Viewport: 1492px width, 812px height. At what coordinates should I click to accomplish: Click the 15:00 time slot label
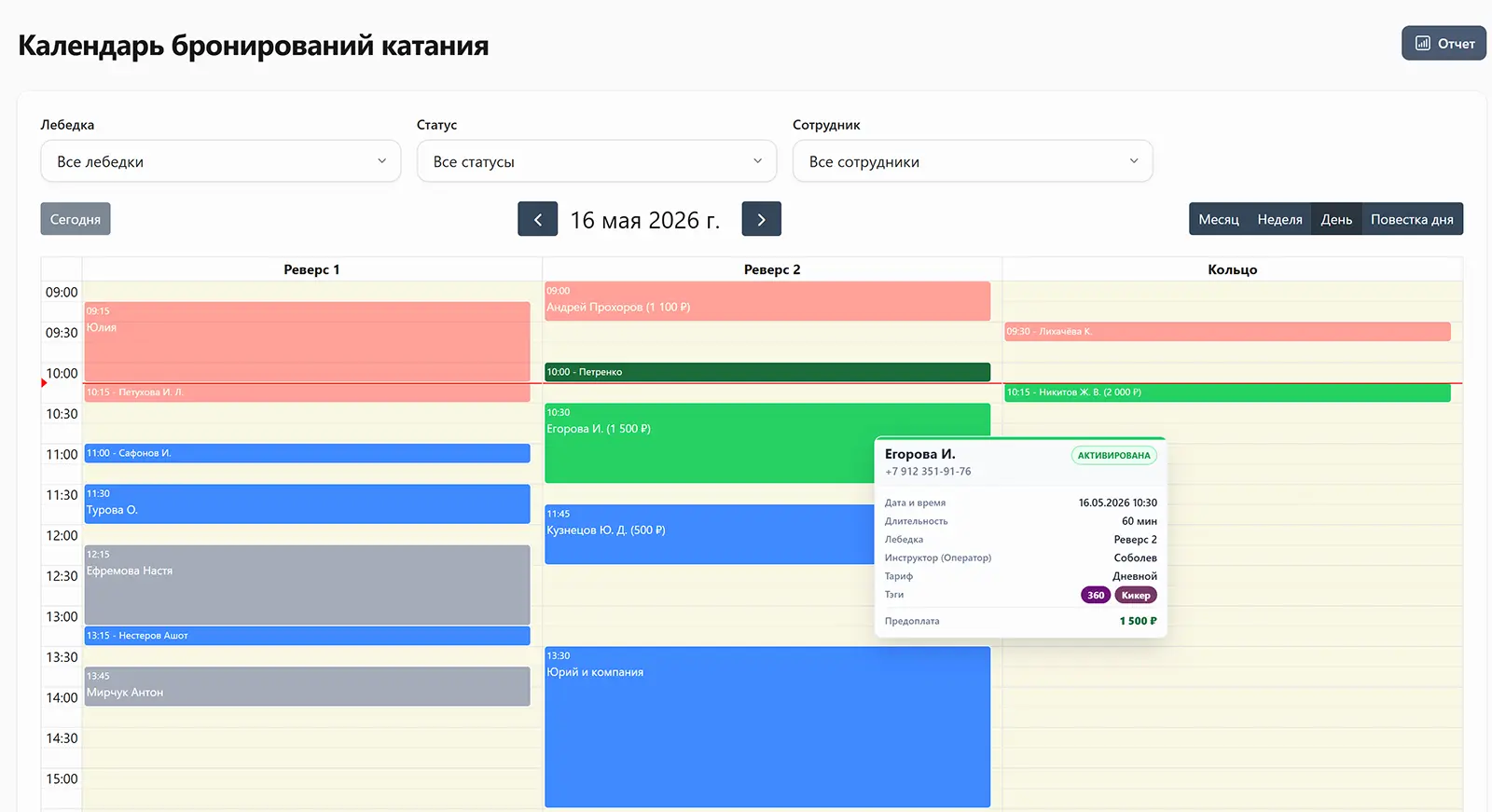click(62, 778)
